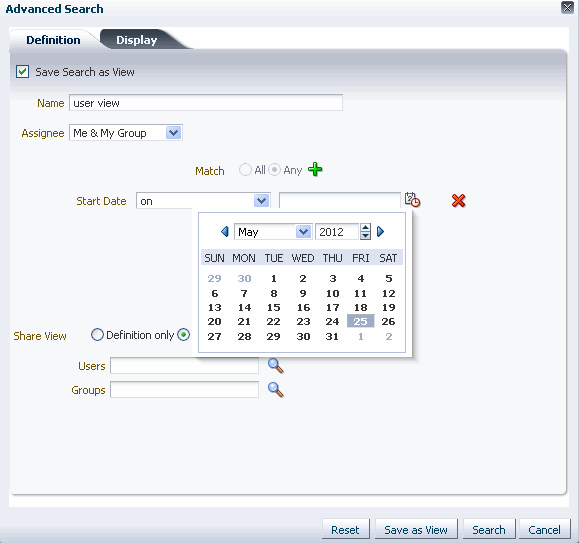The width and height of the screenshot is (579, 543).
Task: Open the date picker calendar icon
Action: [x=412, y=200]
